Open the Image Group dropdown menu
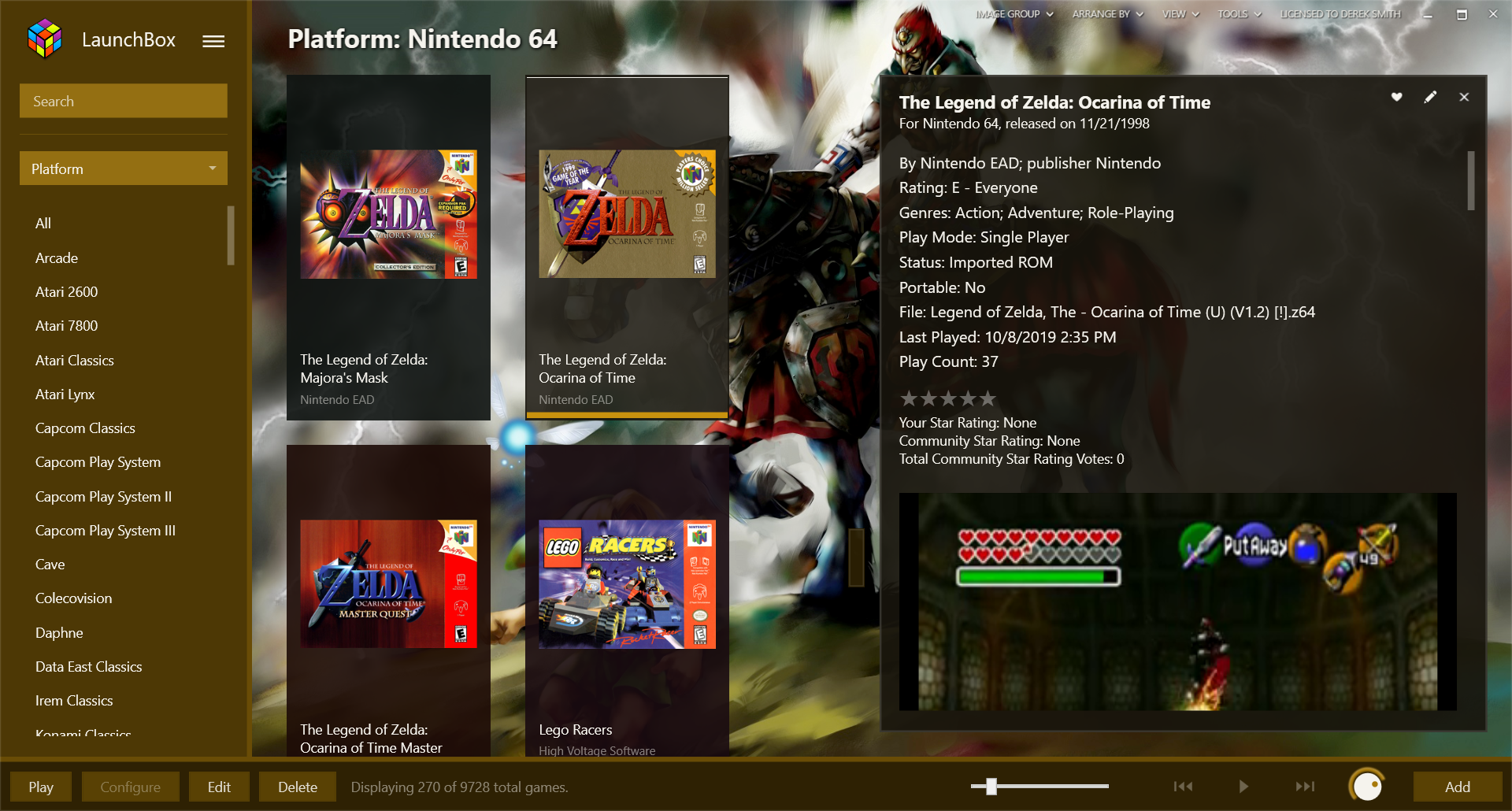 pos(1014,14)
